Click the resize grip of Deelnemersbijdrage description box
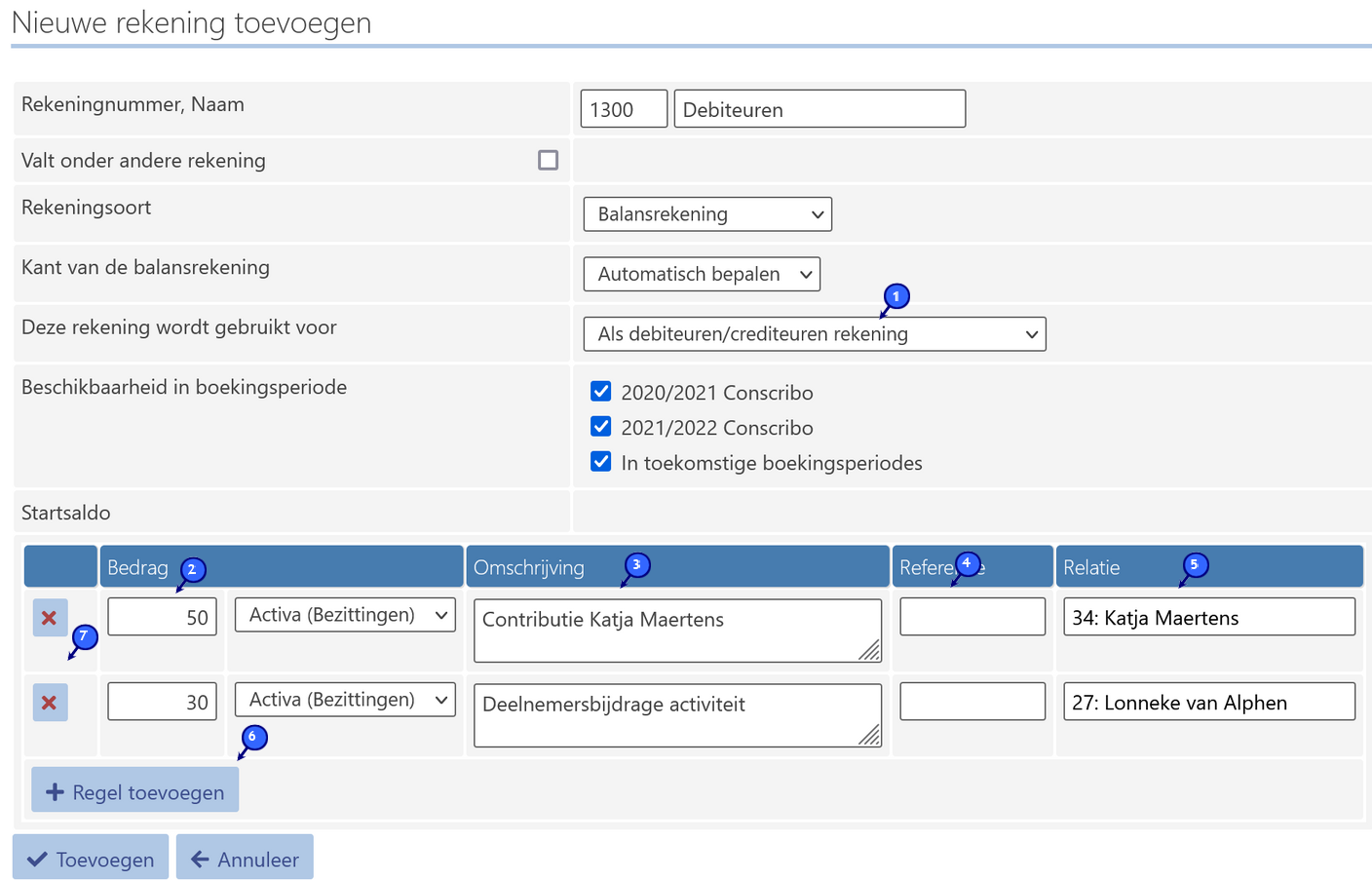Viewport: 1372px width, 880px height. (x=870, y=735)
